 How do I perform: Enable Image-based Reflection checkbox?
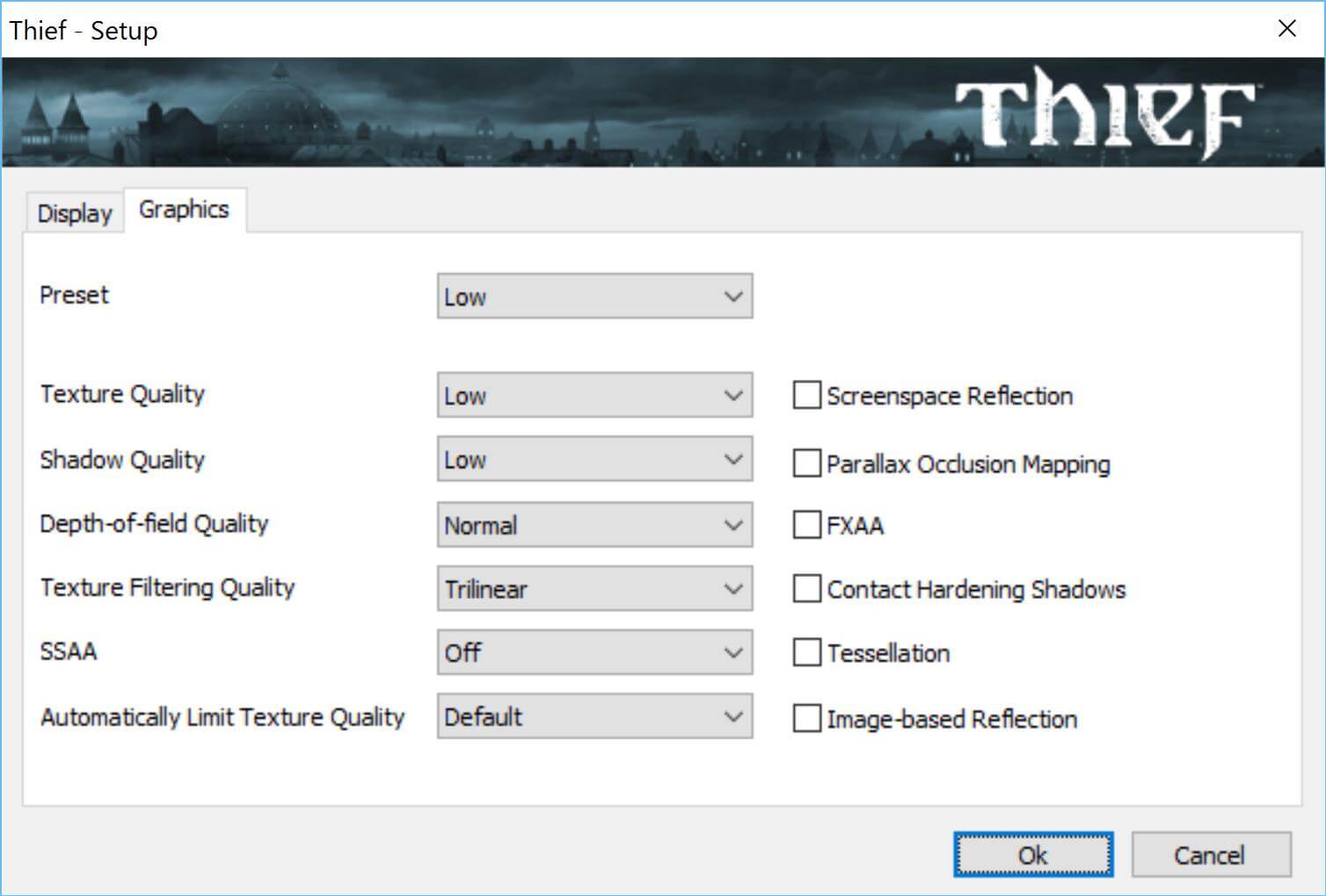(806, 718)
